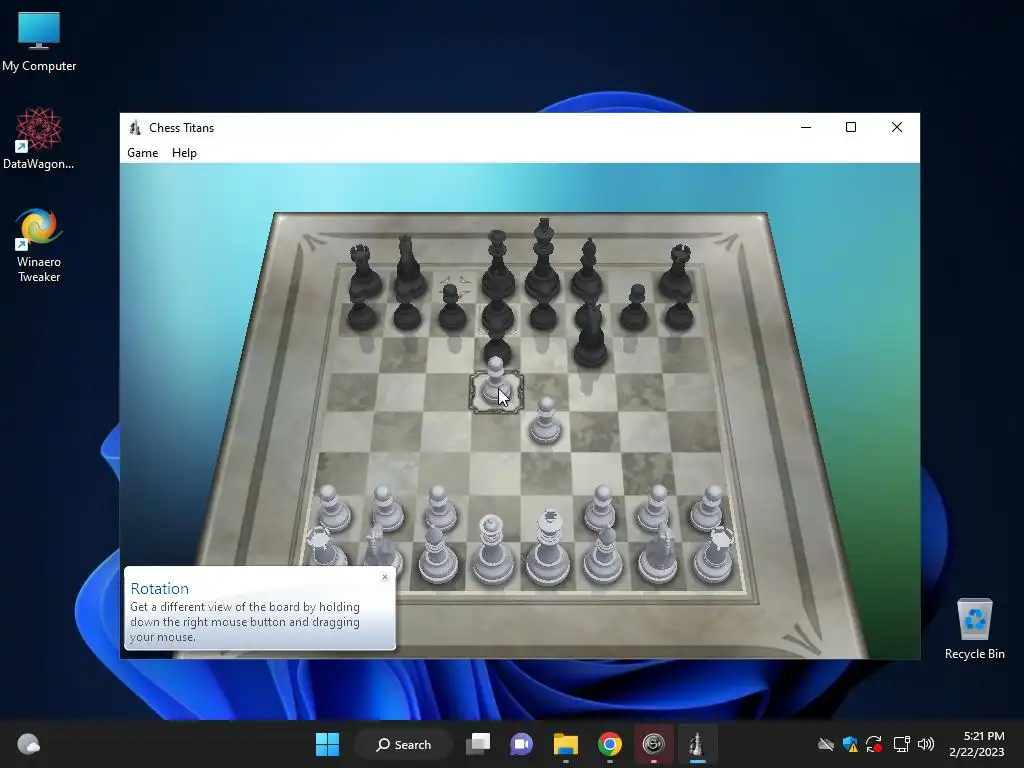Viewport: 1024px width, 768px height.
Task: Click the Rotation tip heading text
Action: click(159, 588)
